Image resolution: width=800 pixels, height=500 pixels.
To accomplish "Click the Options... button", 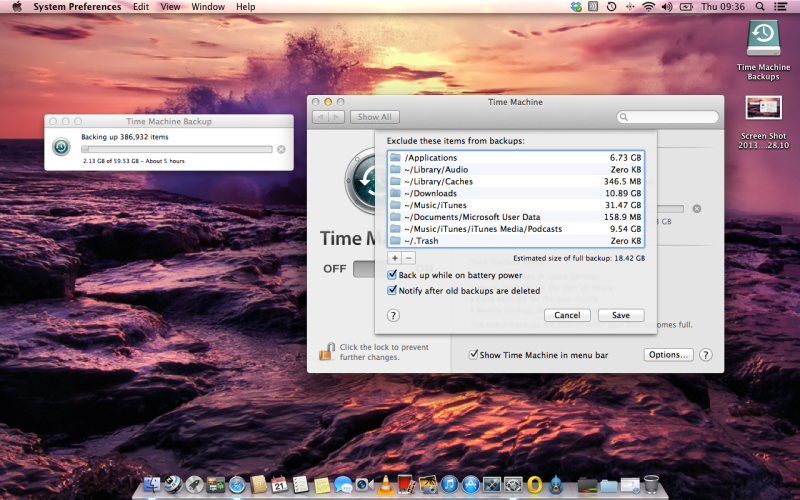I will 668,355.
